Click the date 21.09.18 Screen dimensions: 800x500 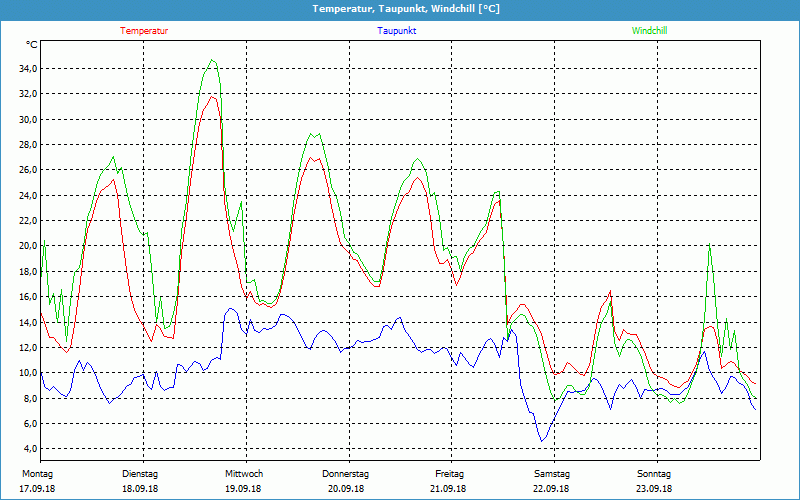click(448, 489)
